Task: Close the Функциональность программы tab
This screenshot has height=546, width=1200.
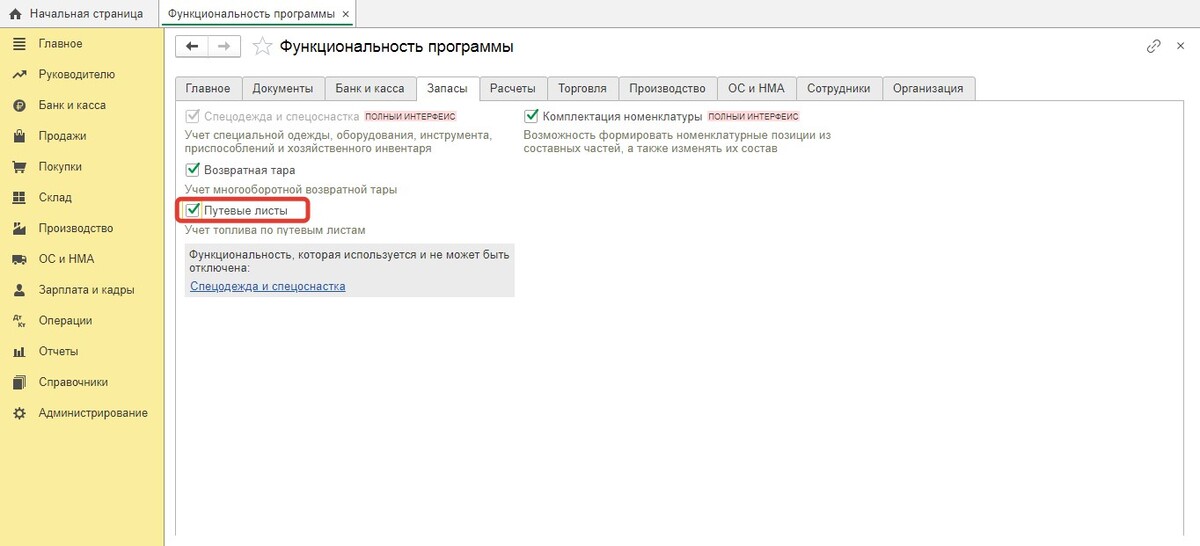Action: pyautogui.click(x=346, y=14)
